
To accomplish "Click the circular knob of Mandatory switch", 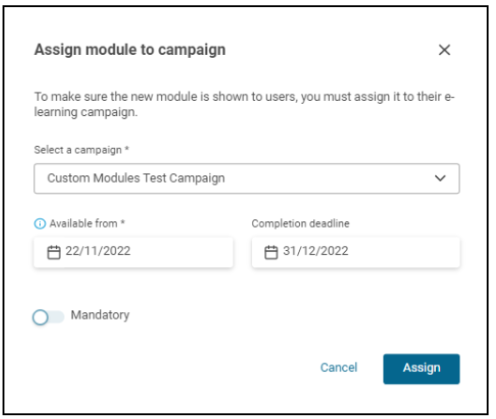I will point(40,317).
